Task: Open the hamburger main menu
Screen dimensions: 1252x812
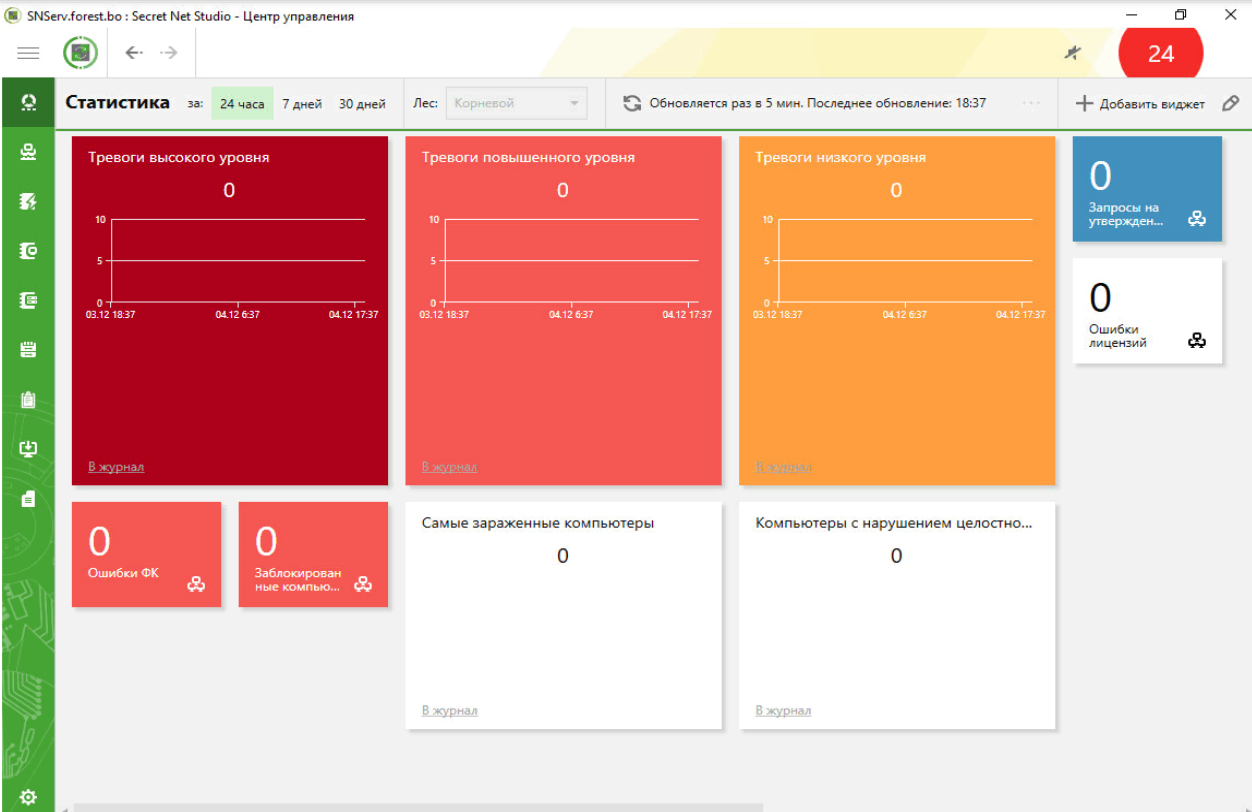Action: pos(28,53)
